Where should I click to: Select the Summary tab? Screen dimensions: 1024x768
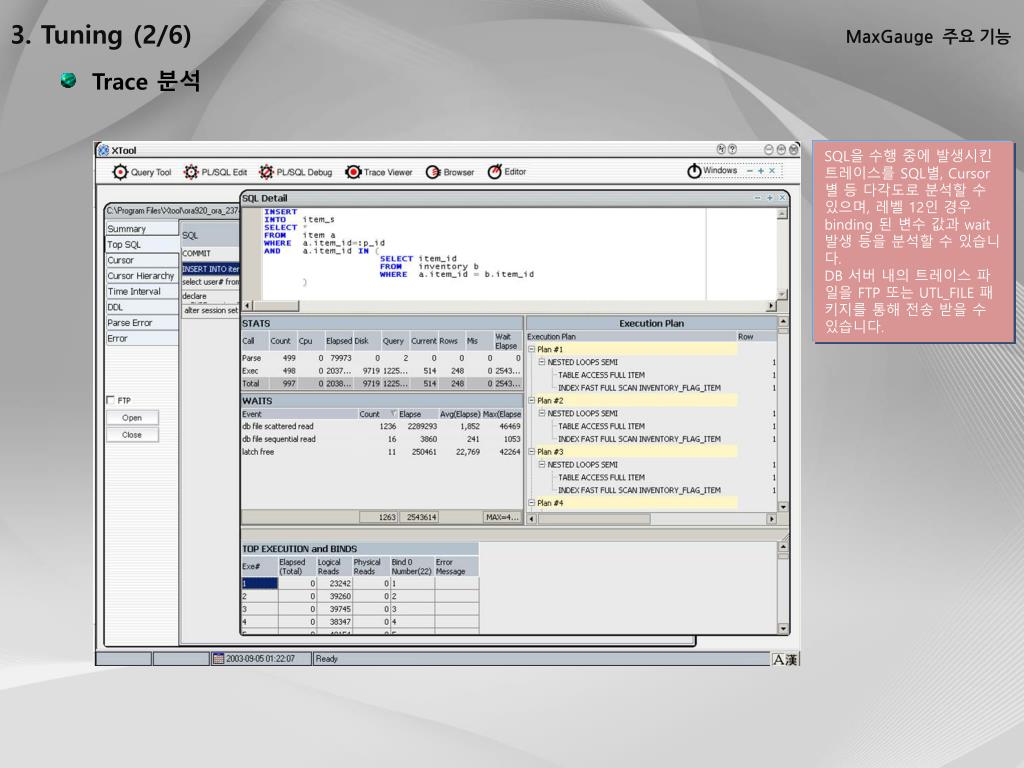[142, 229]
